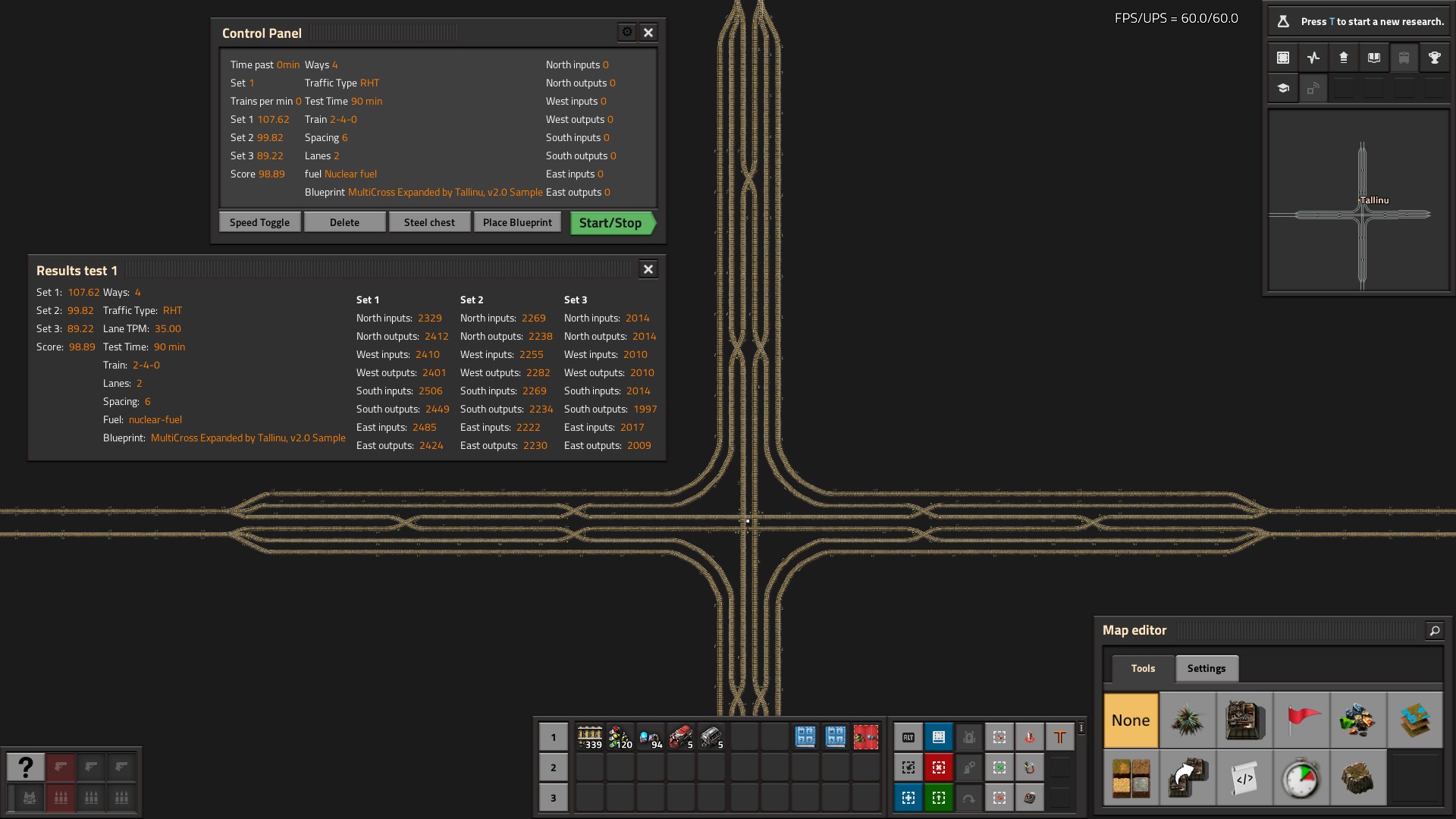Select the quickbar item with count 94
Screen dimensions: 1456x819
pos(651,737)
